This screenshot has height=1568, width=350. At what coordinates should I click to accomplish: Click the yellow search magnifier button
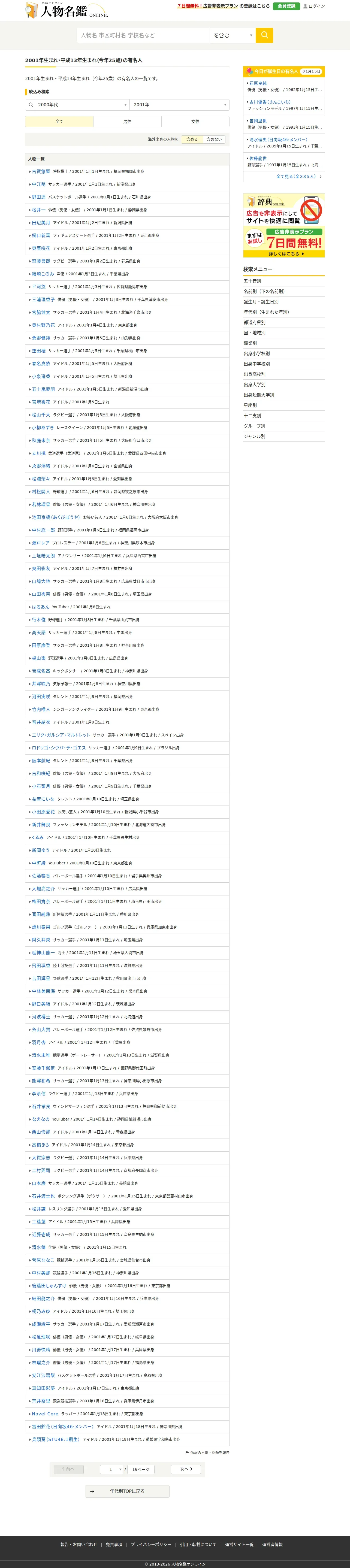point(264,35)
